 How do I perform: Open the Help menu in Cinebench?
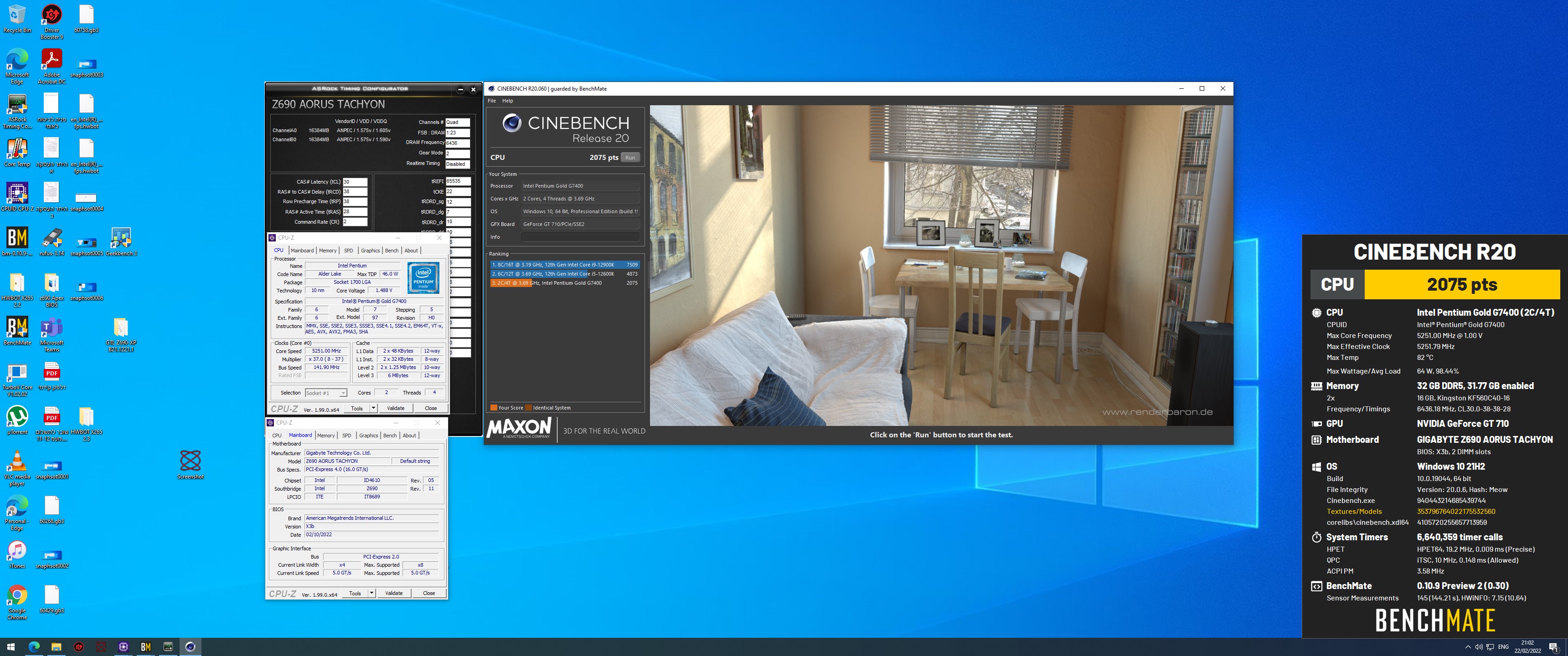click(508, 100)
